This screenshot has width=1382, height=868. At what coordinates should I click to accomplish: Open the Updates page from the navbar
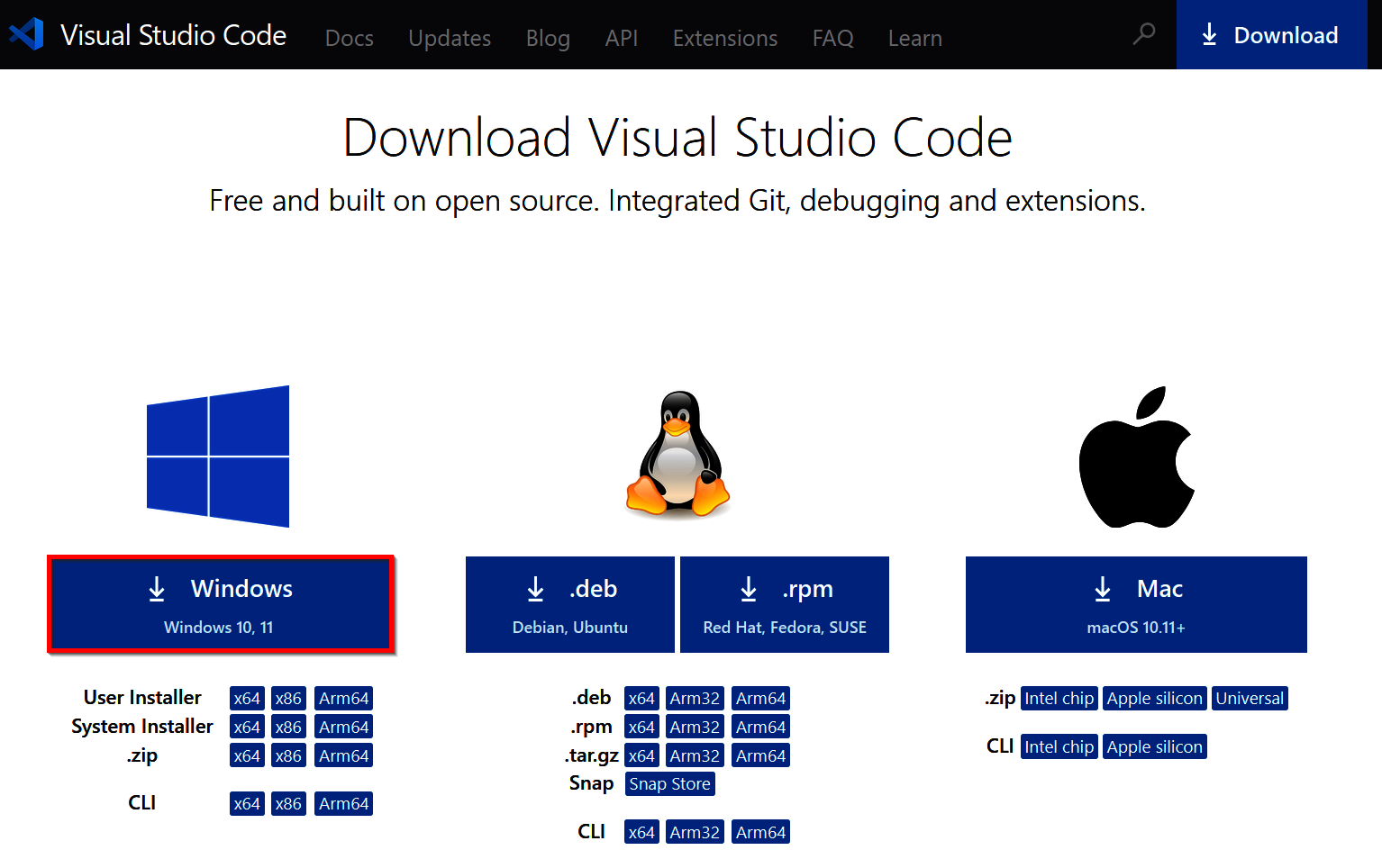tap(449, 38)
